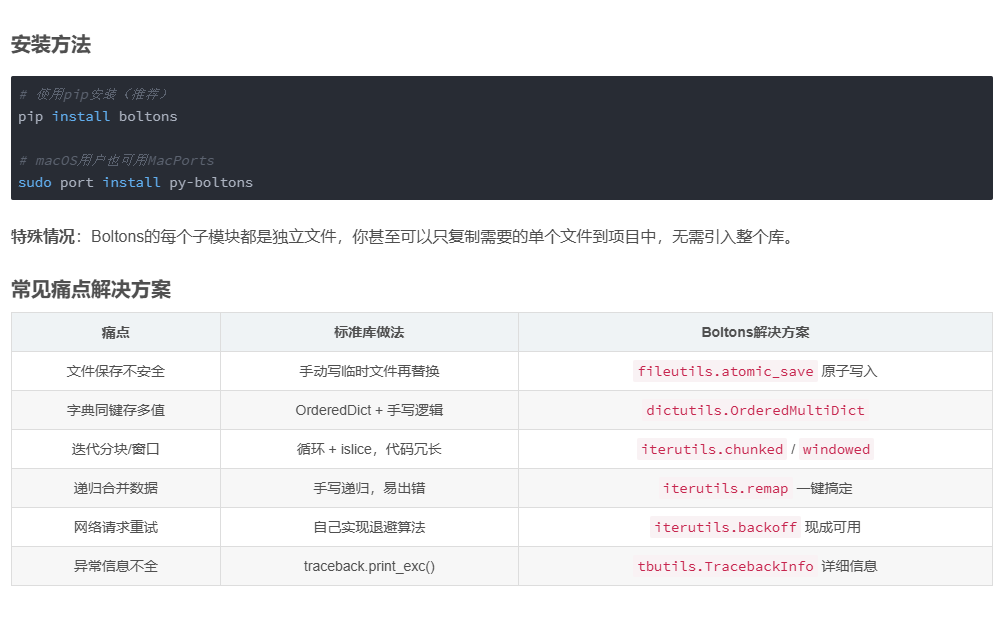Viewport: 1008px width, 619px height.
Task: Click the cell 递归合并数据
Action: pyautogui.click(x=116, y=489)
